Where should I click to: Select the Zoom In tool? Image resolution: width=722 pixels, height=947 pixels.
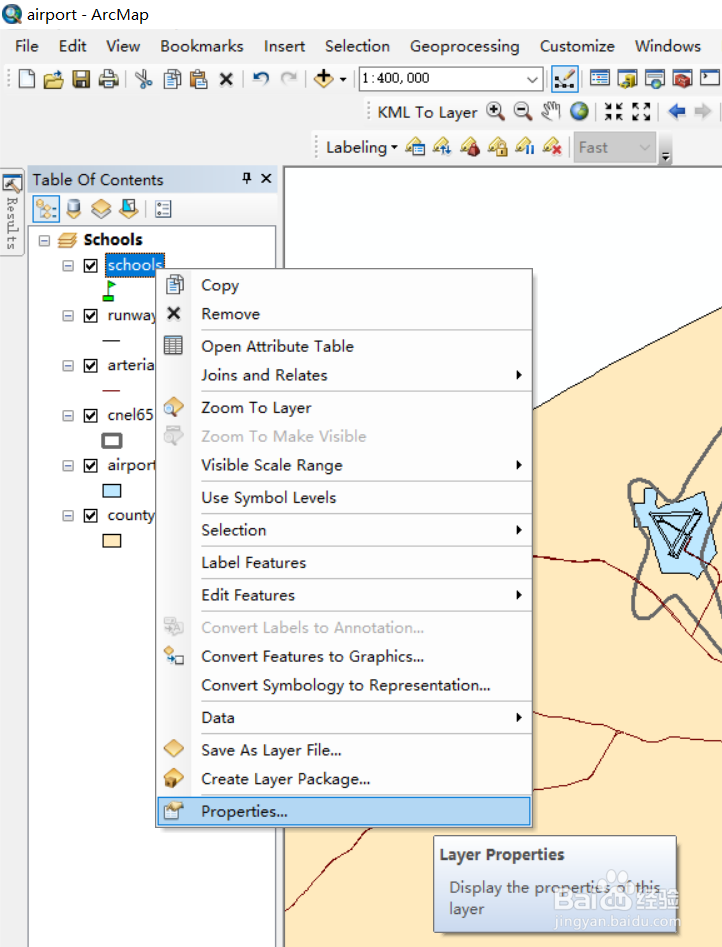point(495,111)
